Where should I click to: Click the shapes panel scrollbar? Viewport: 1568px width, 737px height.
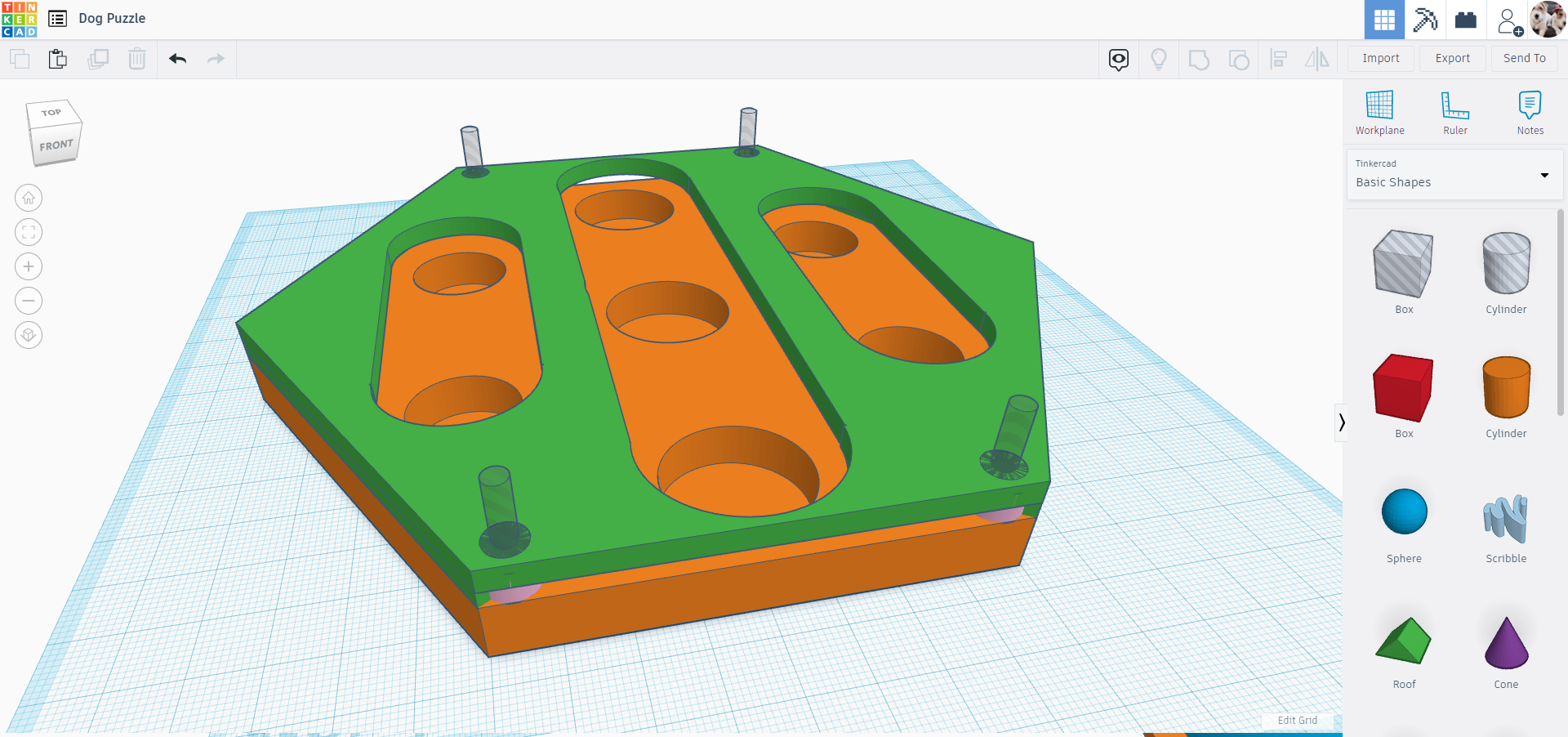coord(1561,312)
